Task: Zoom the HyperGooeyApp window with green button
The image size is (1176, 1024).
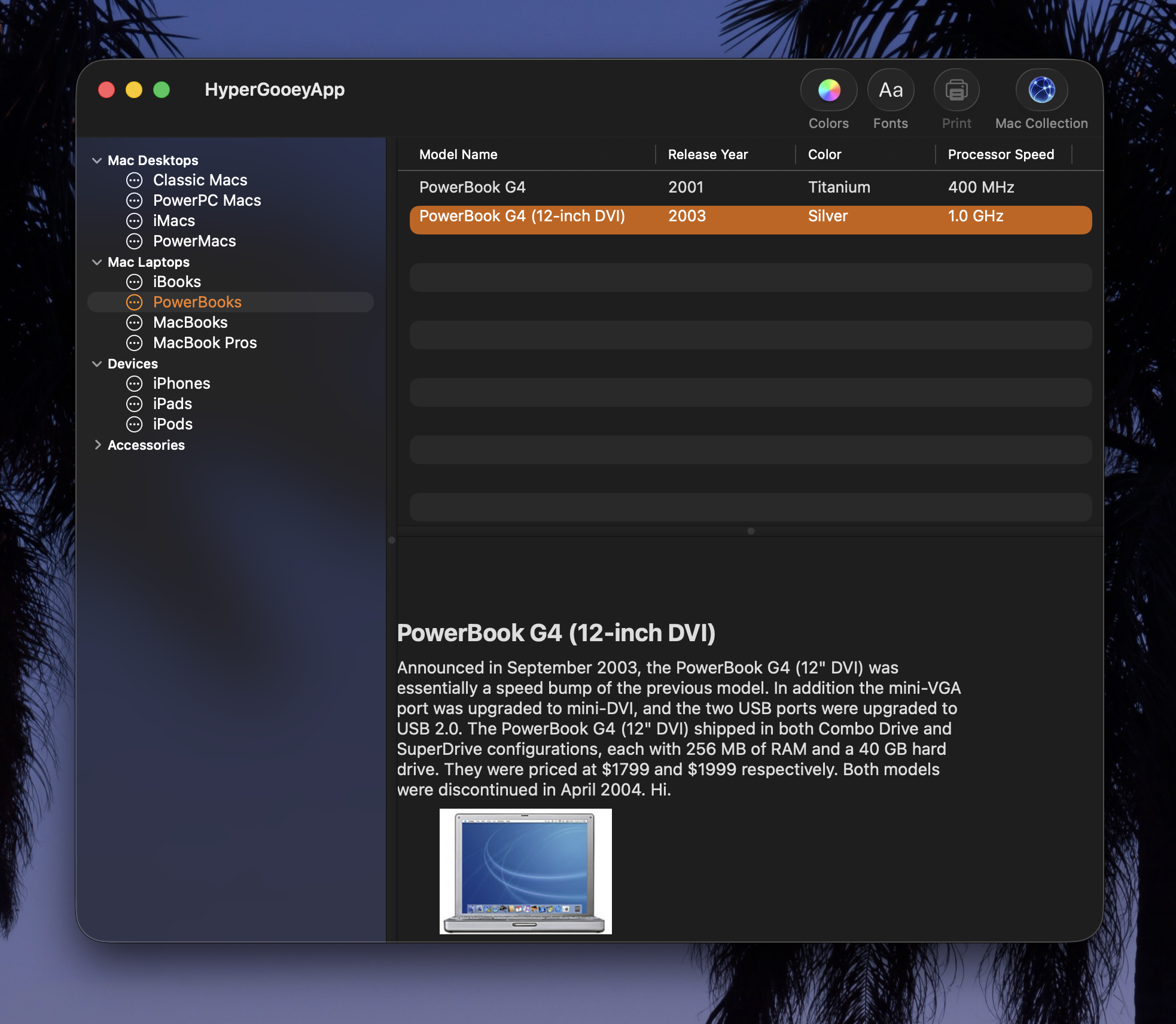Action: (x=162, y=90)
